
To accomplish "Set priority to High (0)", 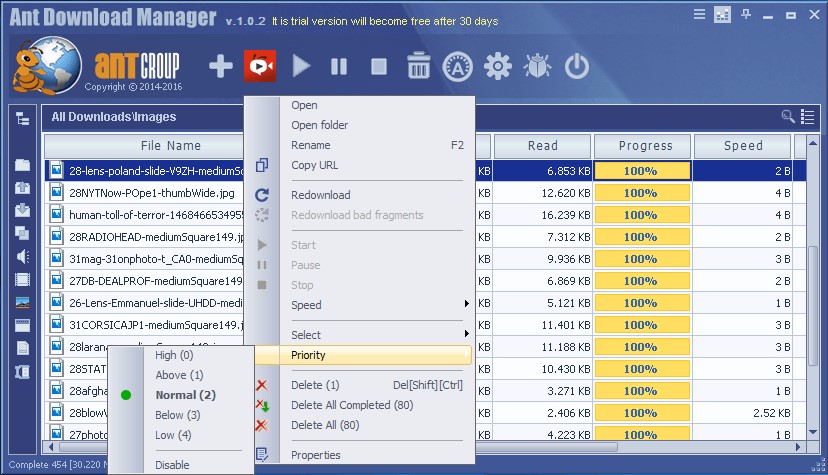I will coord(174,355).
